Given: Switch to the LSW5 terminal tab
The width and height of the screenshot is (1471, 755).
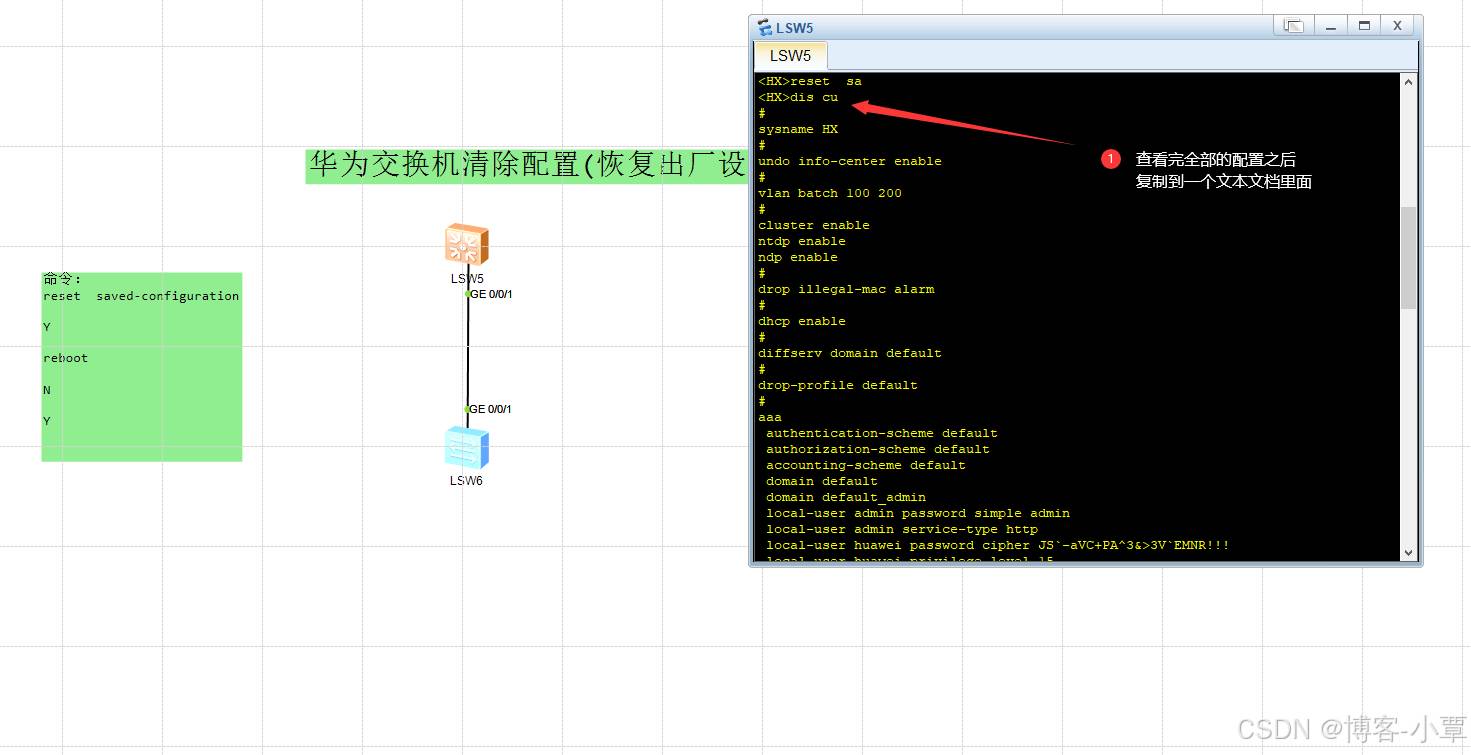Looking at the screenshot, I should click(790, 55).
